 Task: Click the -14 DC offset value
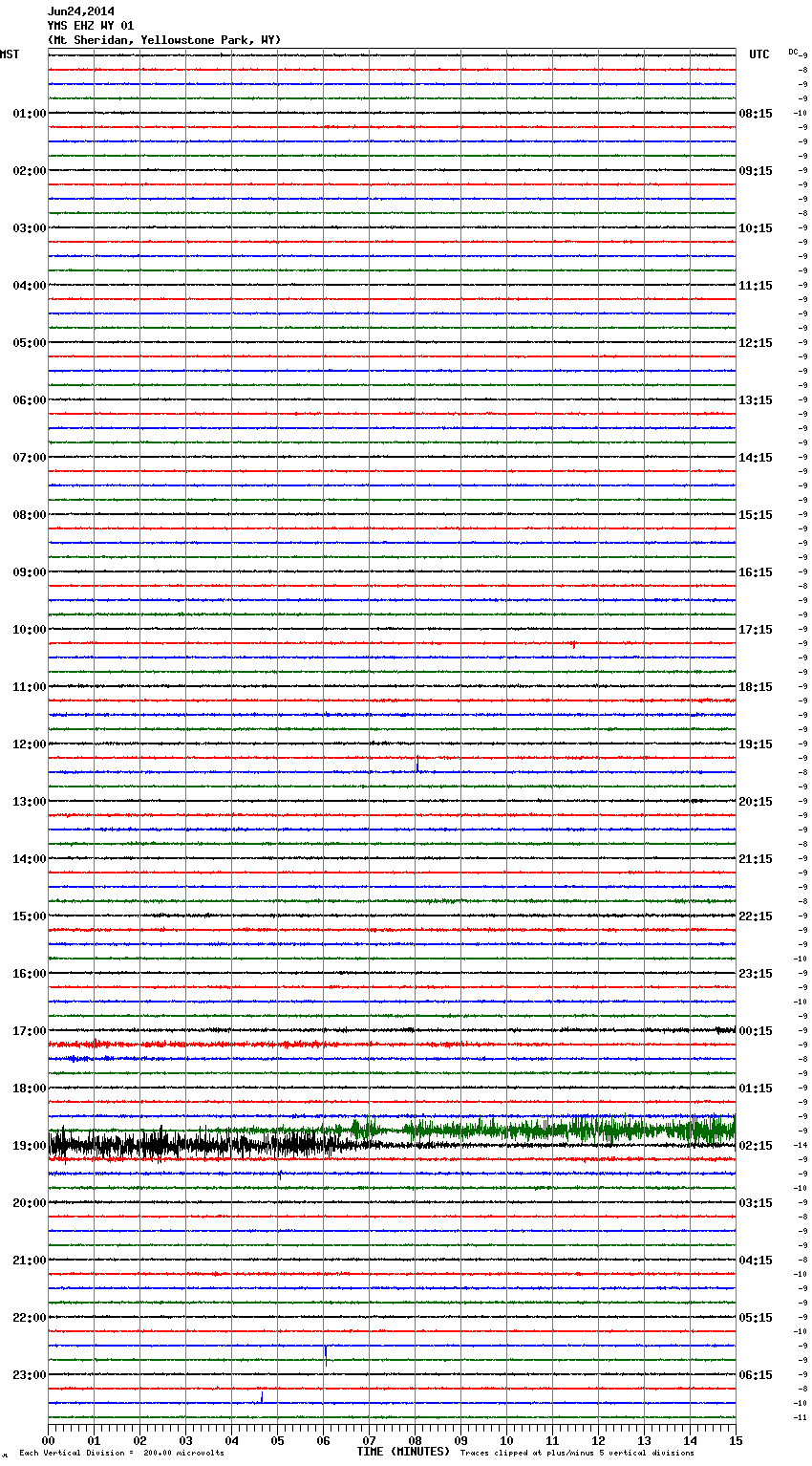coord(801,1145)
